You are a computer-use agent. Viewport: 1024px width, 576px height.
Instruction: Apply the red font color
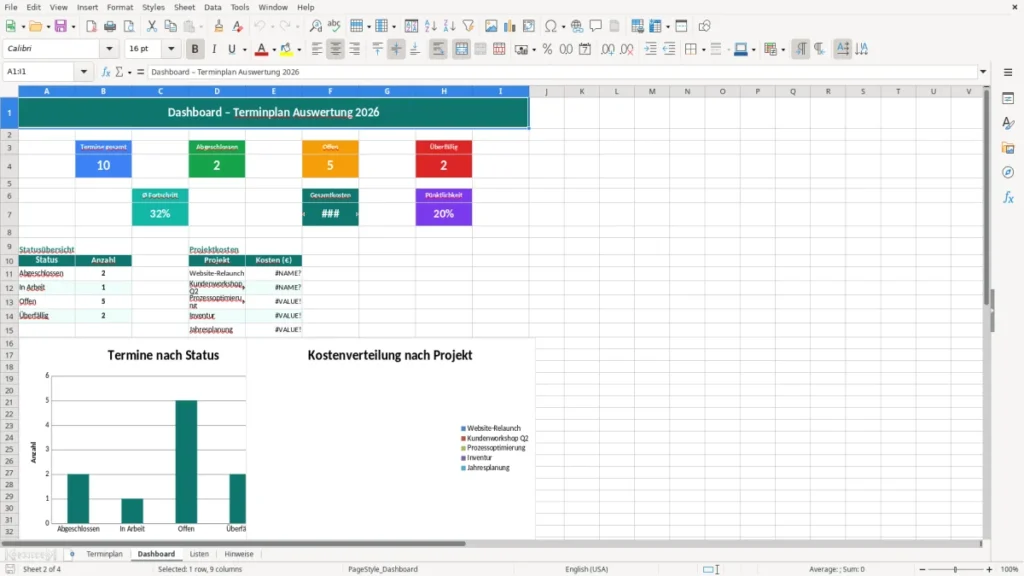tap(261, 49)
